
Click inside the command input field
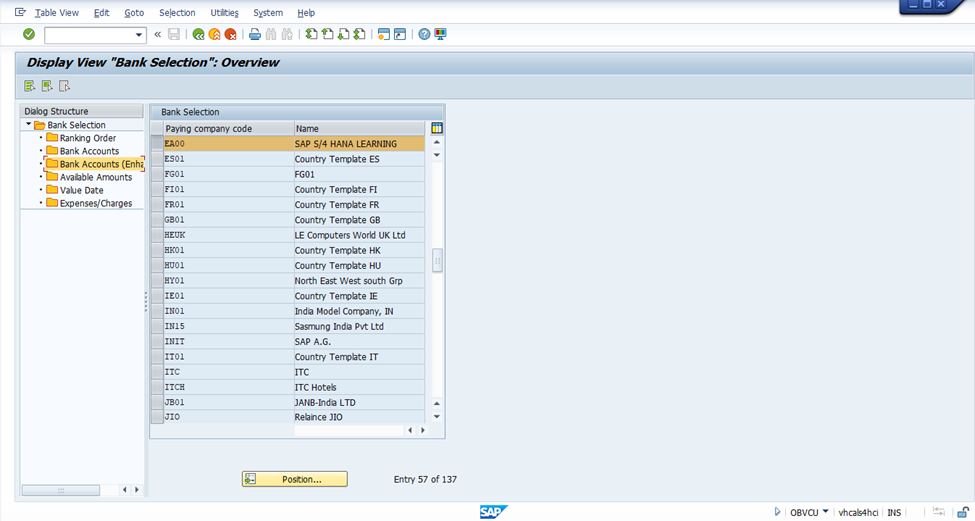[90, 35]
